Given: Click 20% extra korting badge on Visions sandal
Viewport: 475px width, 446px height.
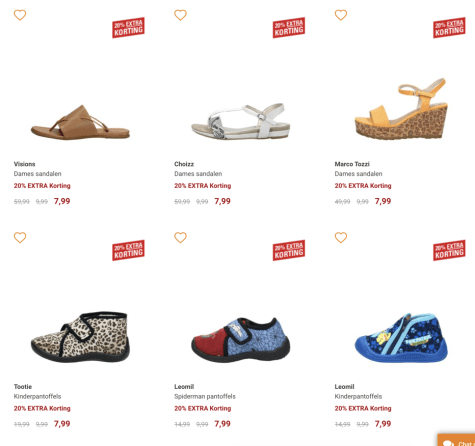Looking at the screenshot, I should [x=128, y=28].
